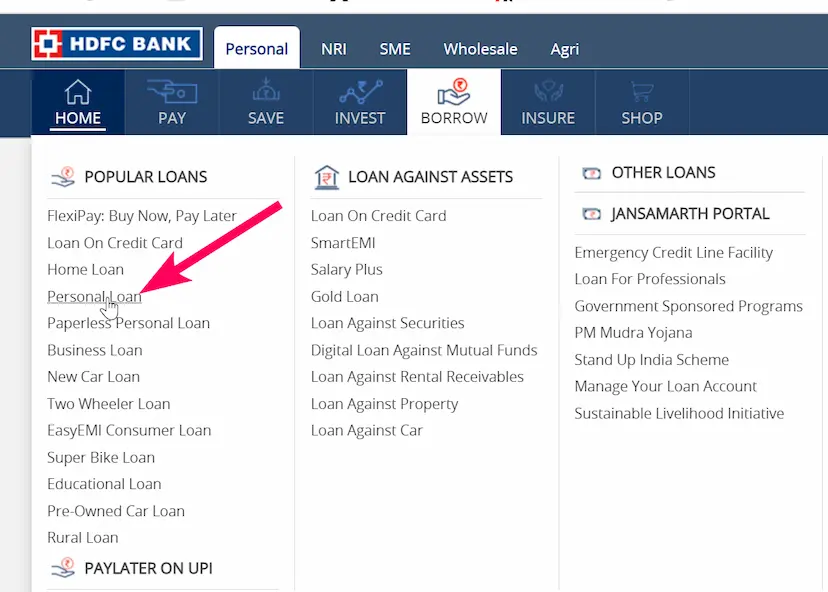Select the Business Loan link

coord(95,350)
